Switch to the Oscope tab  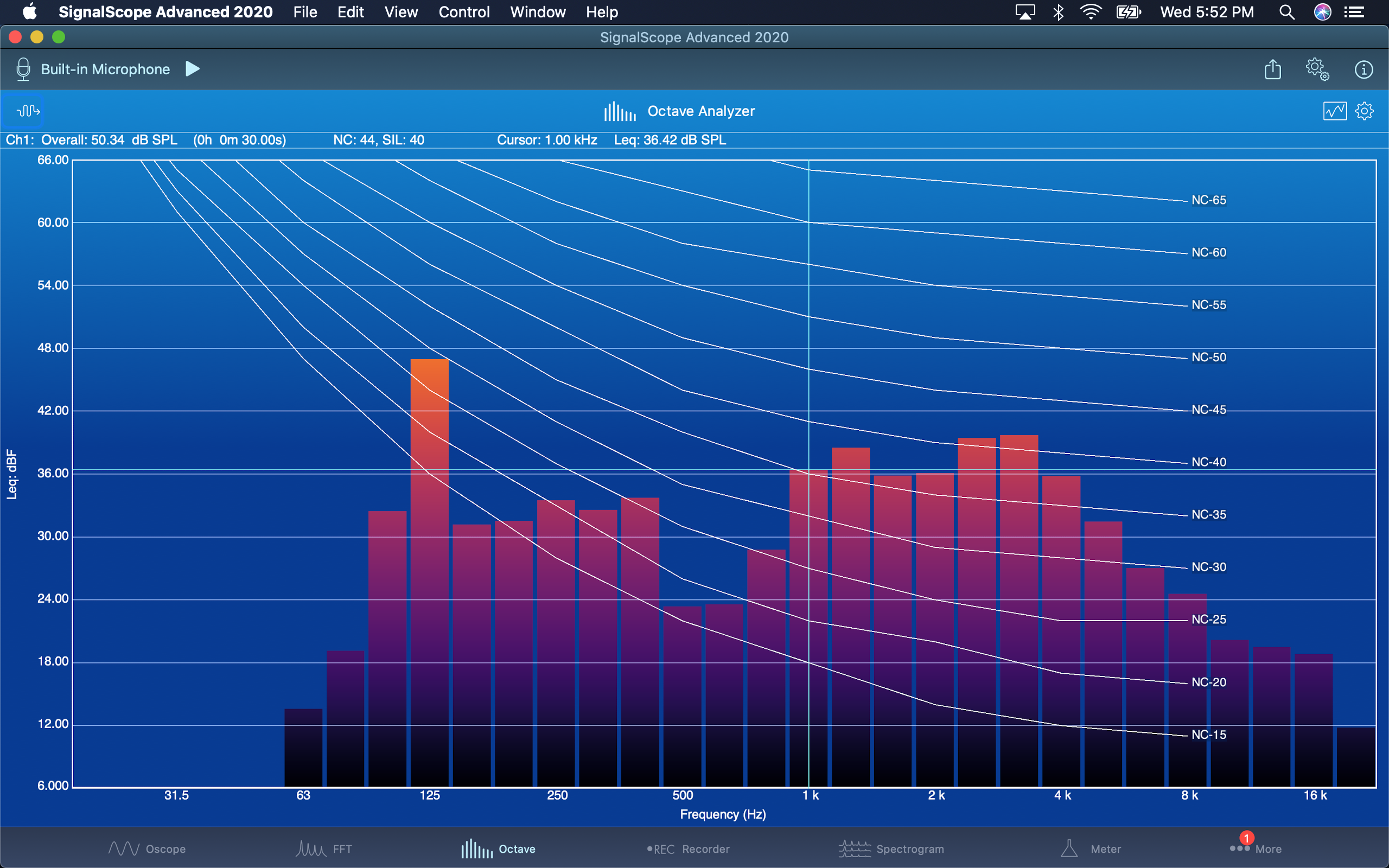[147, 848]
